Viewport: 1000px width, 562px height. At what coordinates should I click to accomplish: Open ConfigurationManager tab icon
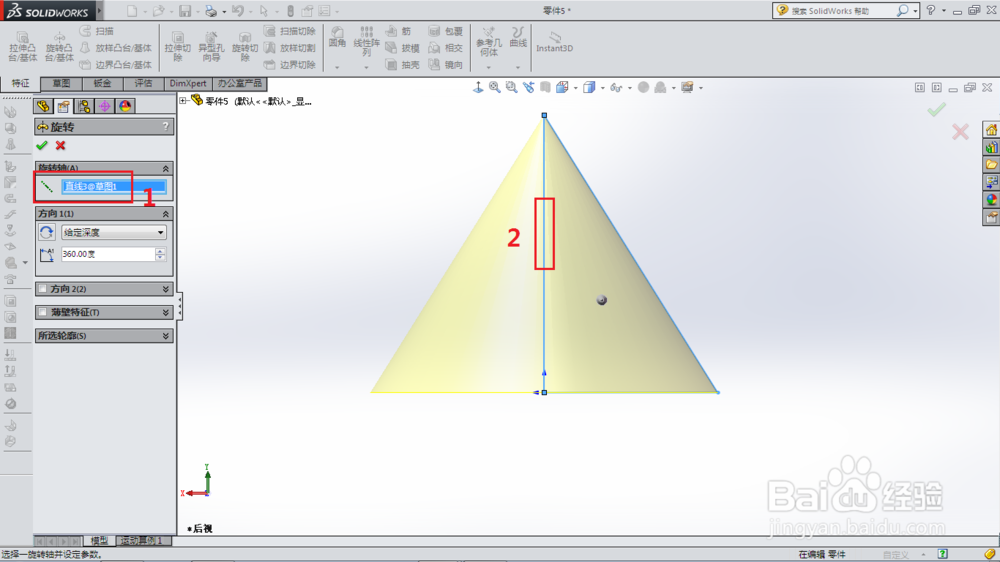tap(84, 106)
